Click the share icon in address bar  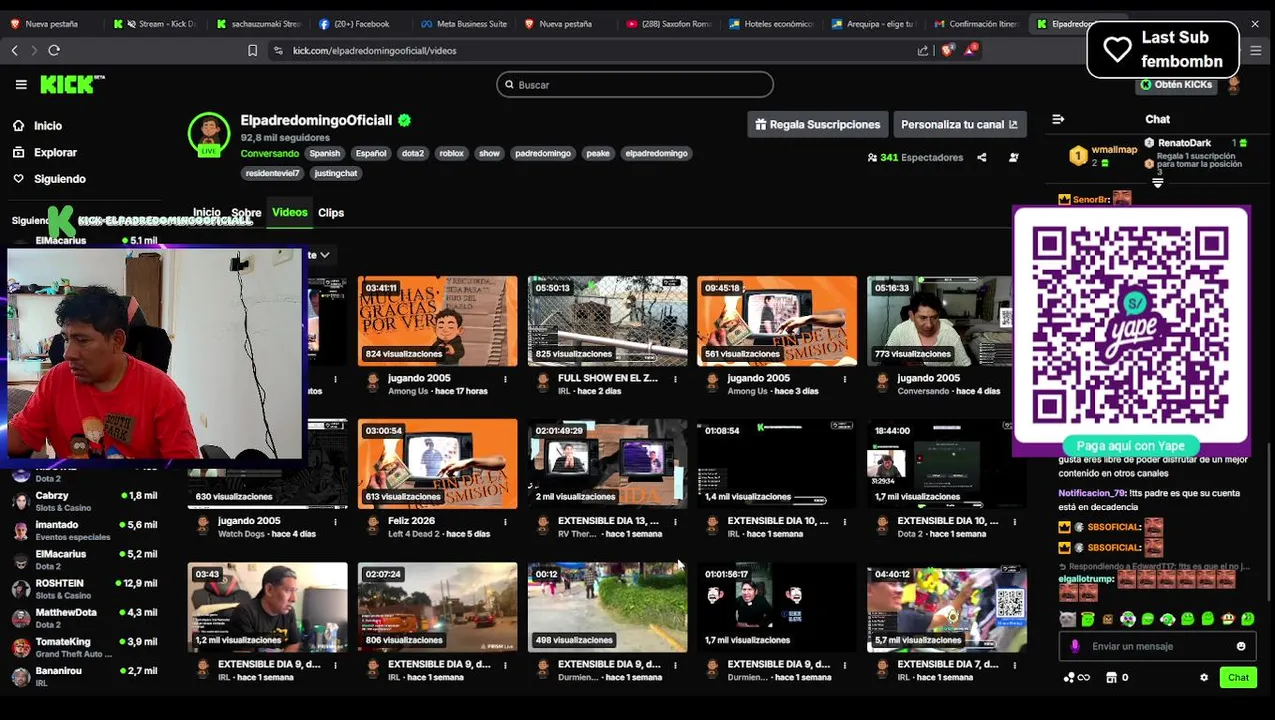(x=922, y=50)
